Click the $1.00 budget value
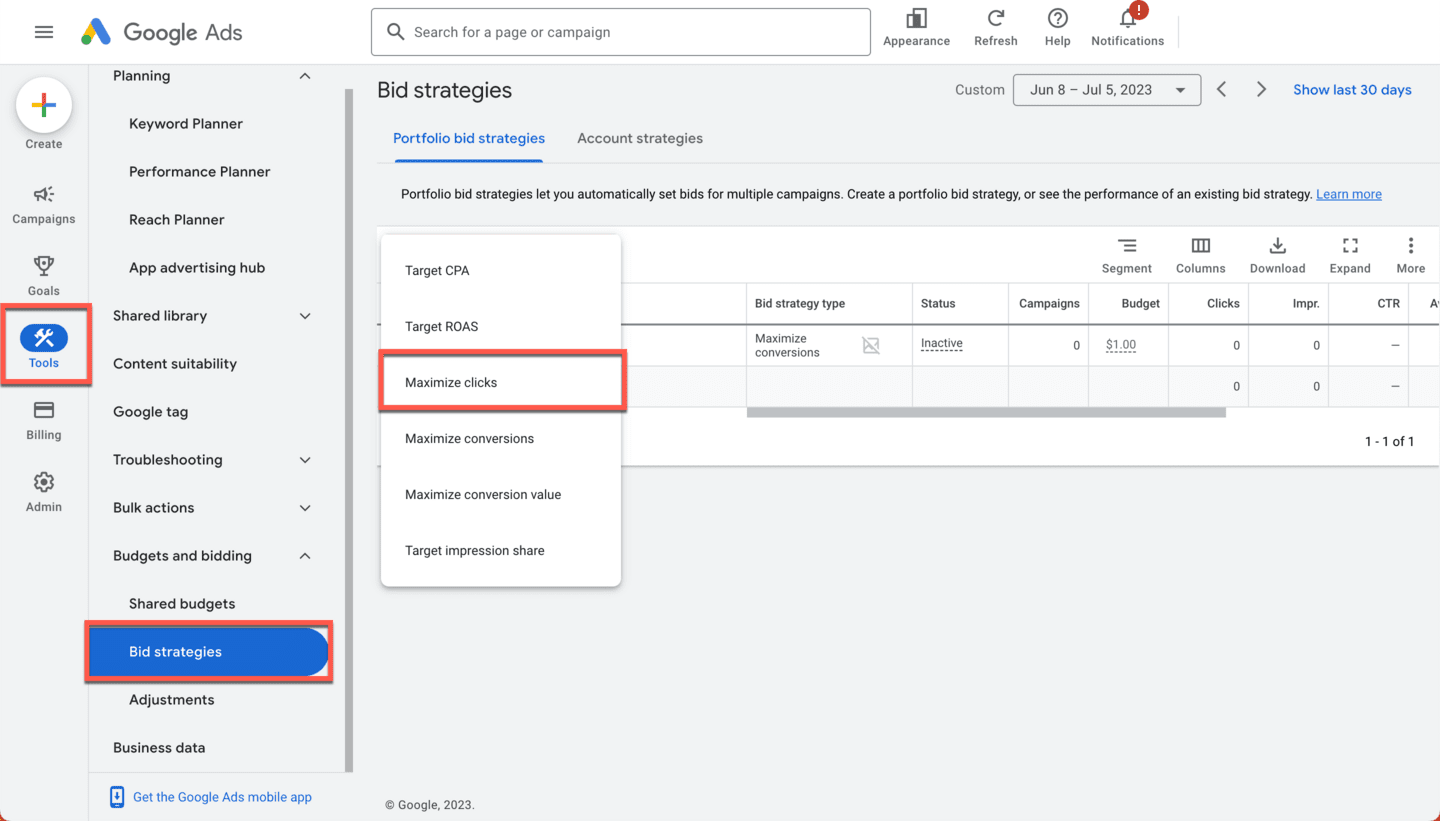Image resolution: width=1440 pixels, height=821 pixels. [1121, 345]
